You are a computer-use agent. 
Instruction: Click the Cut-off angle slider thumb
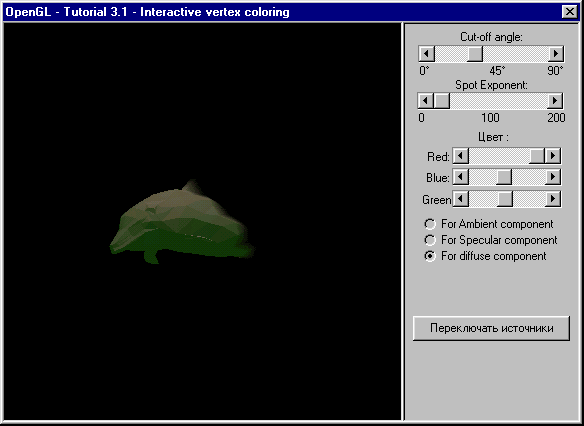(x=475, y=54)
